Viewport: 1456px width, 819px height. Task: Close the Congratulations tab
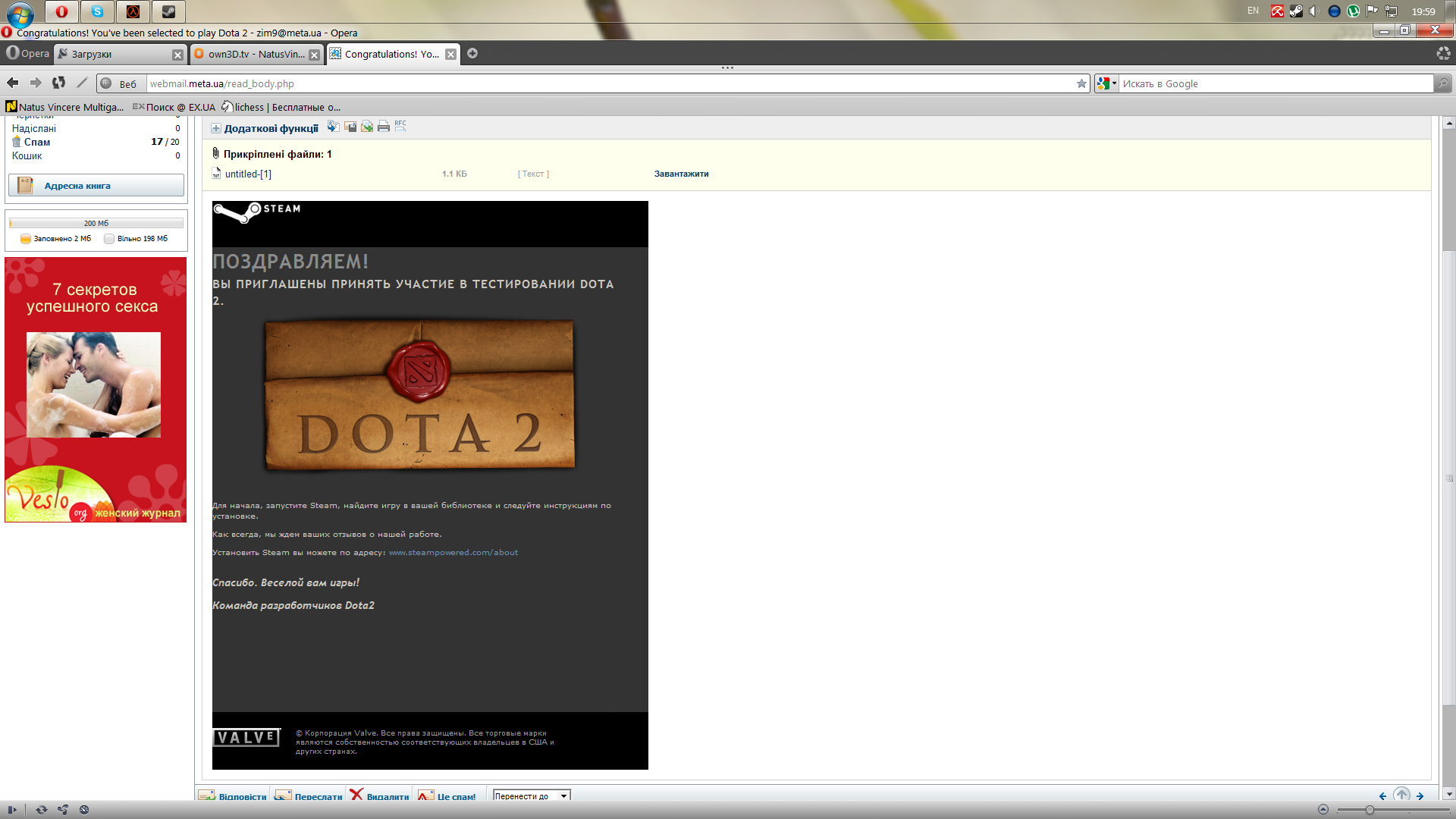point(450,55)
